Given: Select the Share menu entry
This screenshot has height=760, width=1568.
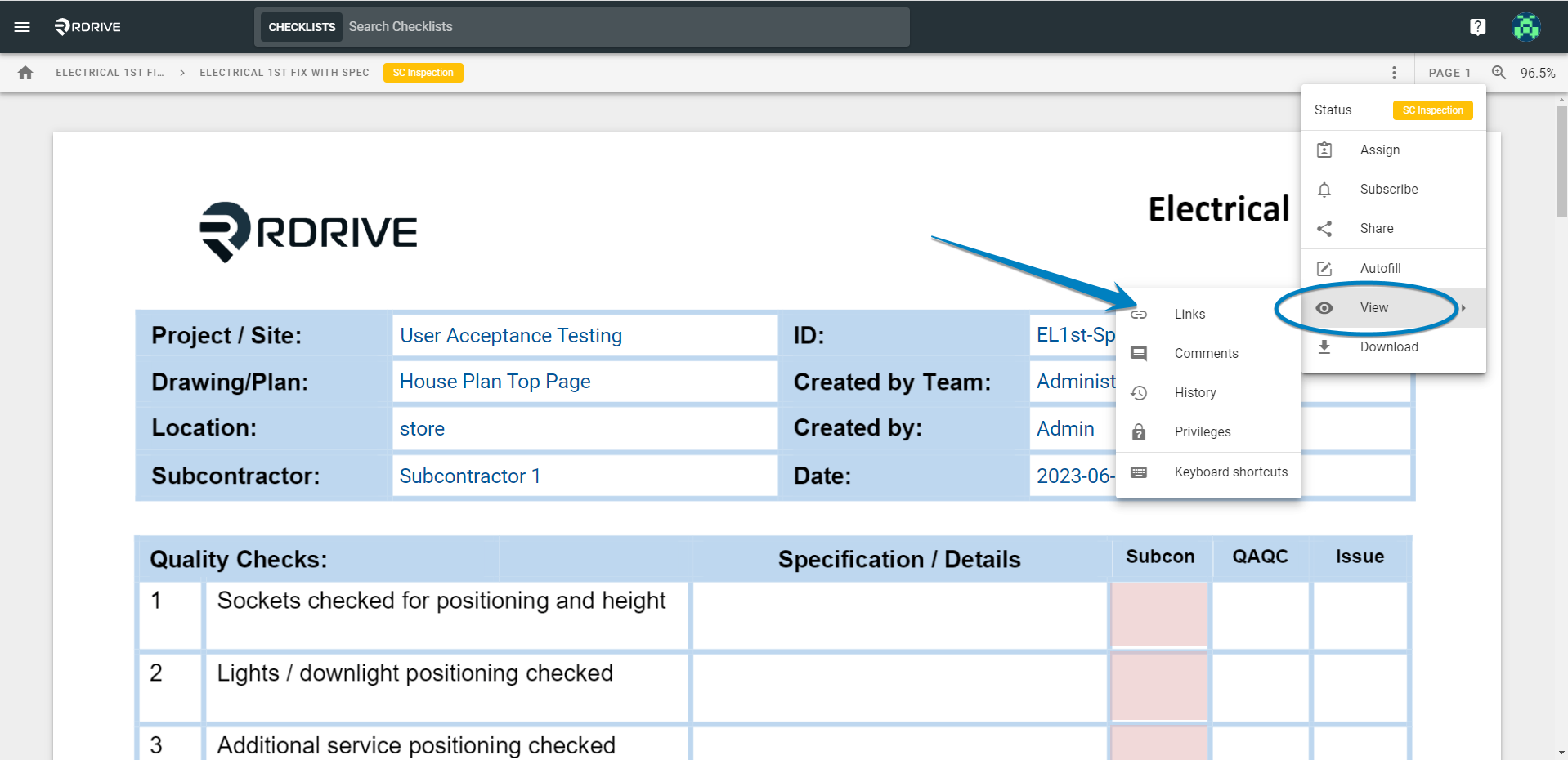Looking at the screenshot, I should [x=1394, y=229].
